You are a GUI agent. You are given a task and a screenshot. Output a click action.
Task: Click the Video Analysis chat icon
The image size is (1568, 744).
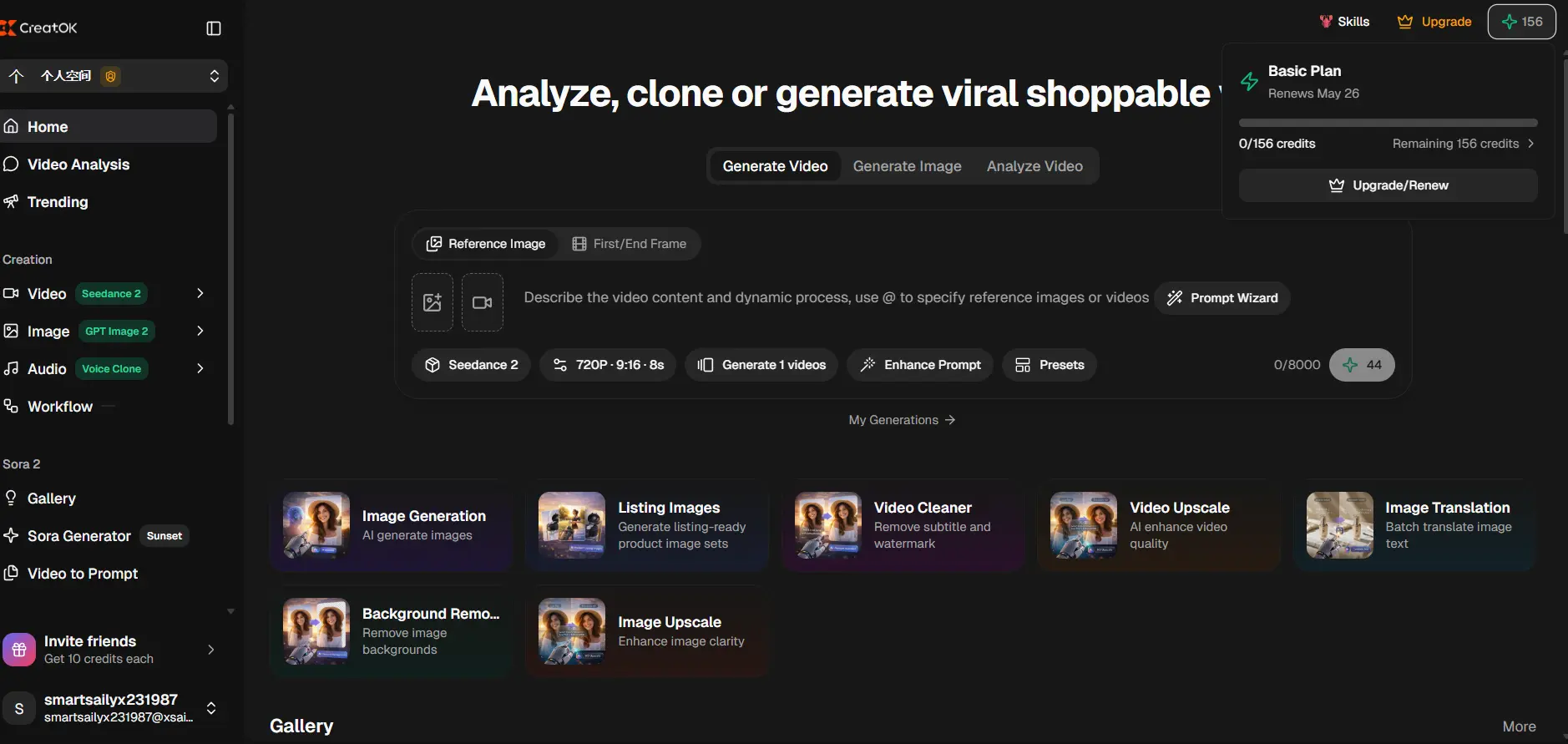[x=11, y=164]
